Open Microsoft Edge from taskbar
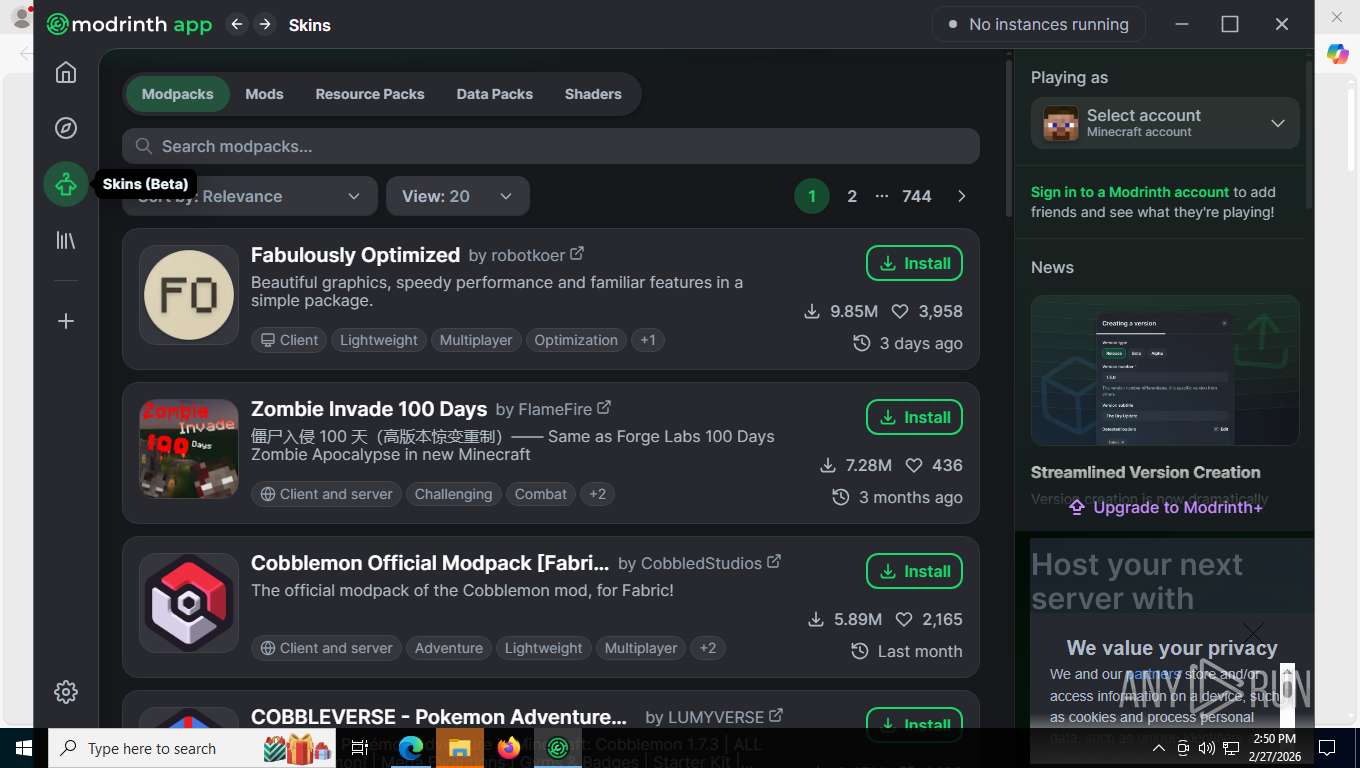Image resolution: width=1360 pixels, height=768 pixels. click(411, 747)
